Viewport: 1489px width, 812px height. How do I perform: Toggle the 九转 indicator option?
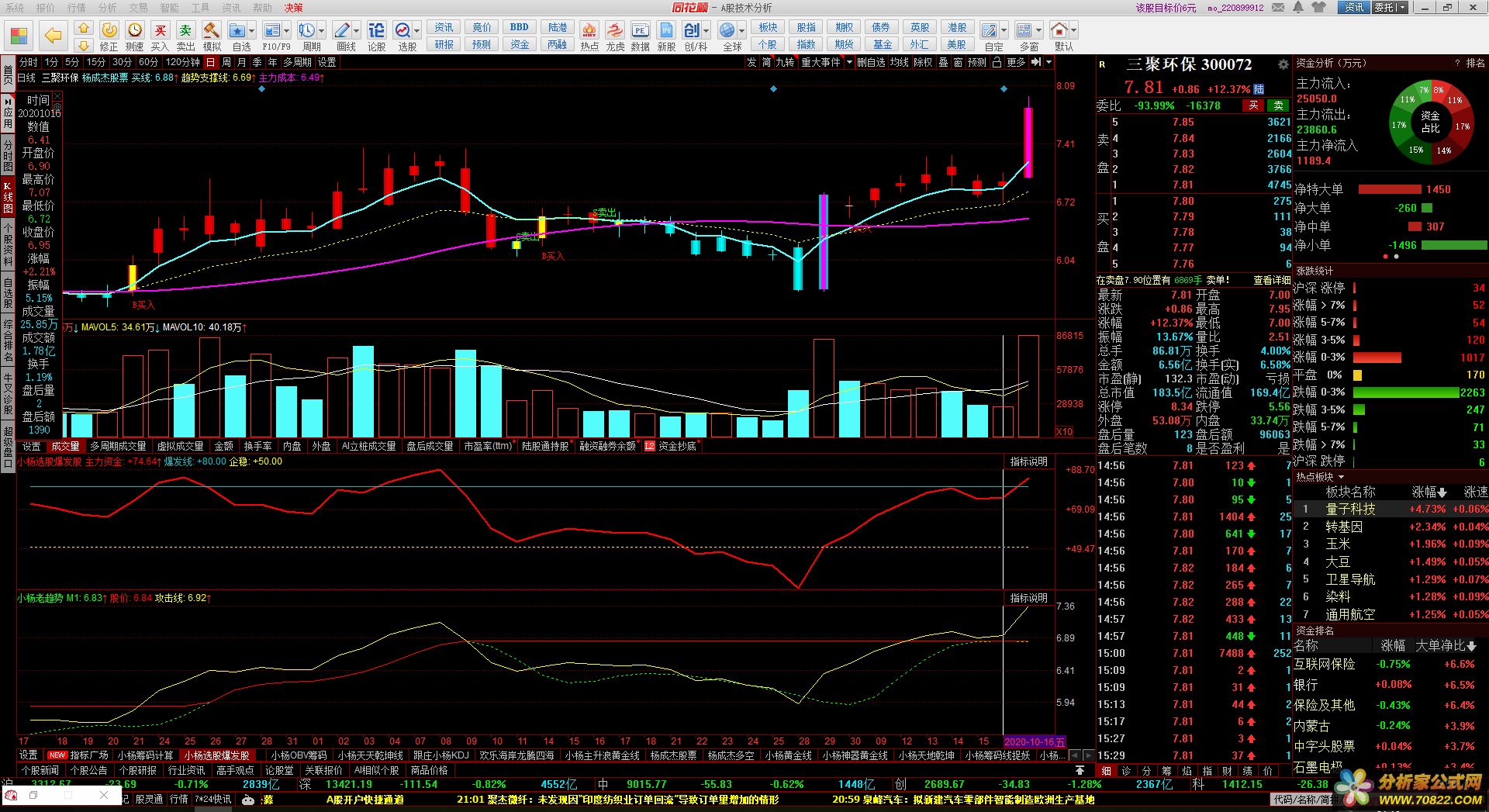[785, 62]
